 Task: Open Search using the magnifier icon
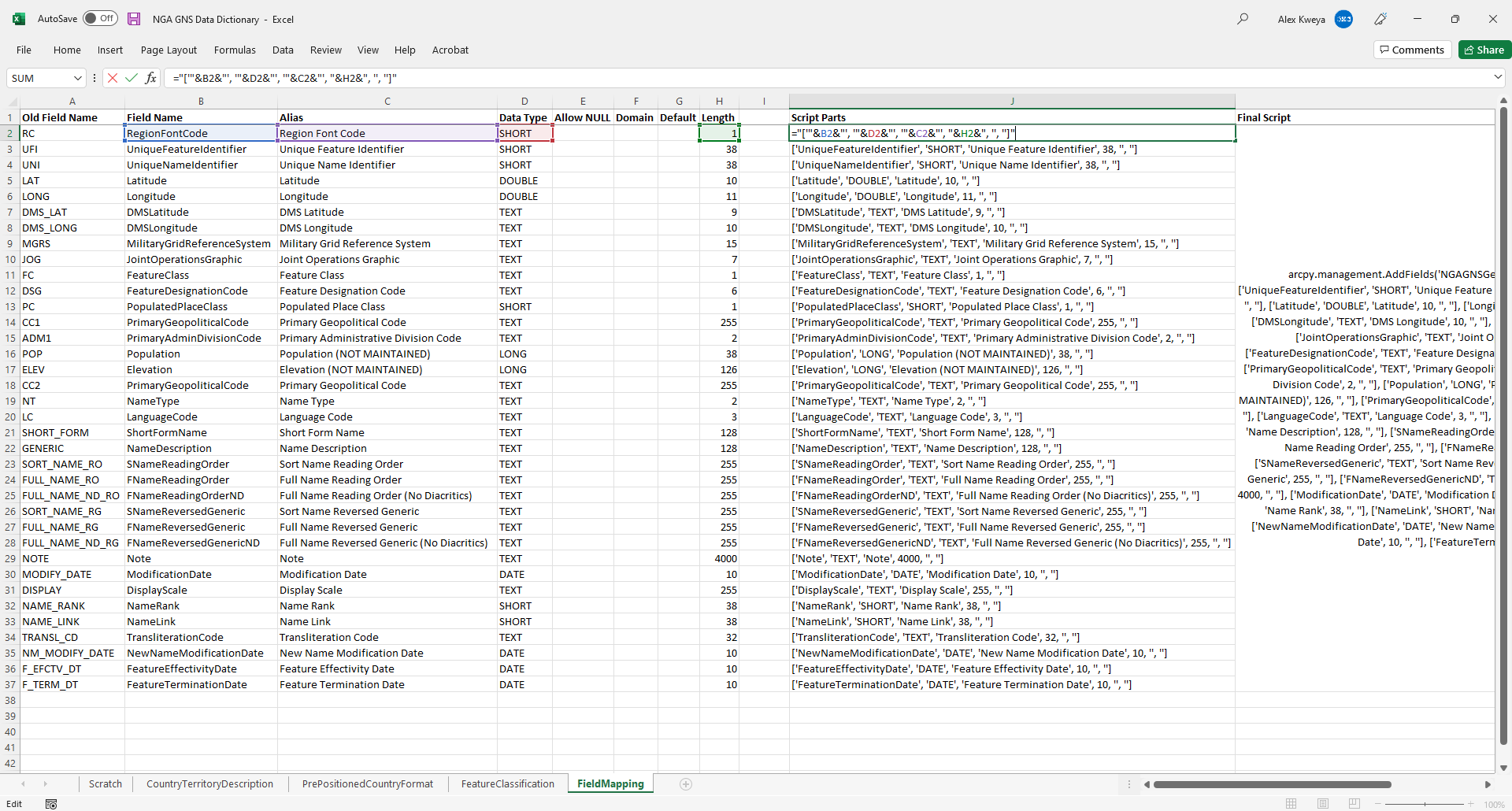tap(1243, 18)
